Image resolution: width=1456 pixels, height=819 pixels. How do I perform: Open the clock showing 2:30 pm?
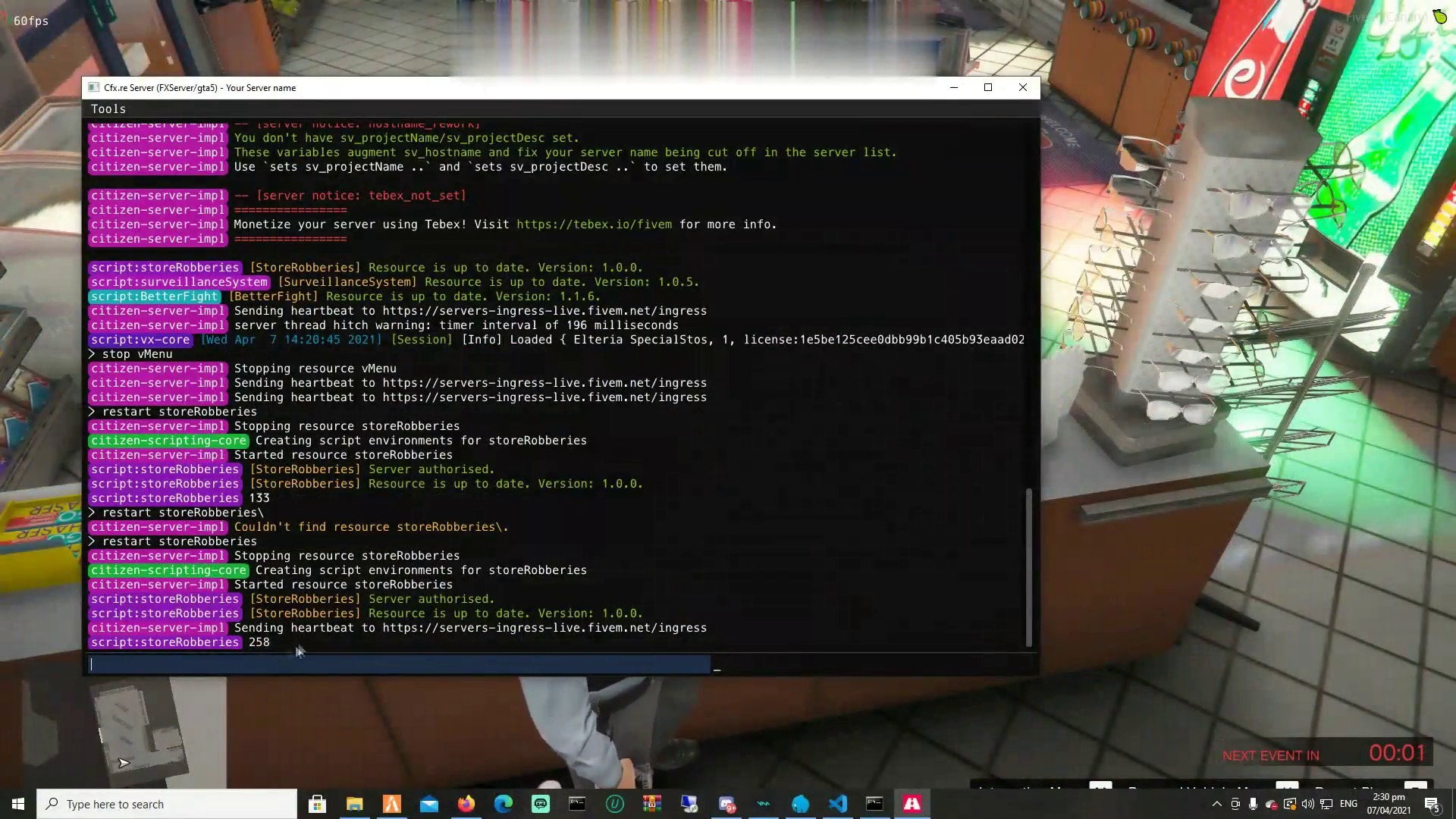[1389, 804]
